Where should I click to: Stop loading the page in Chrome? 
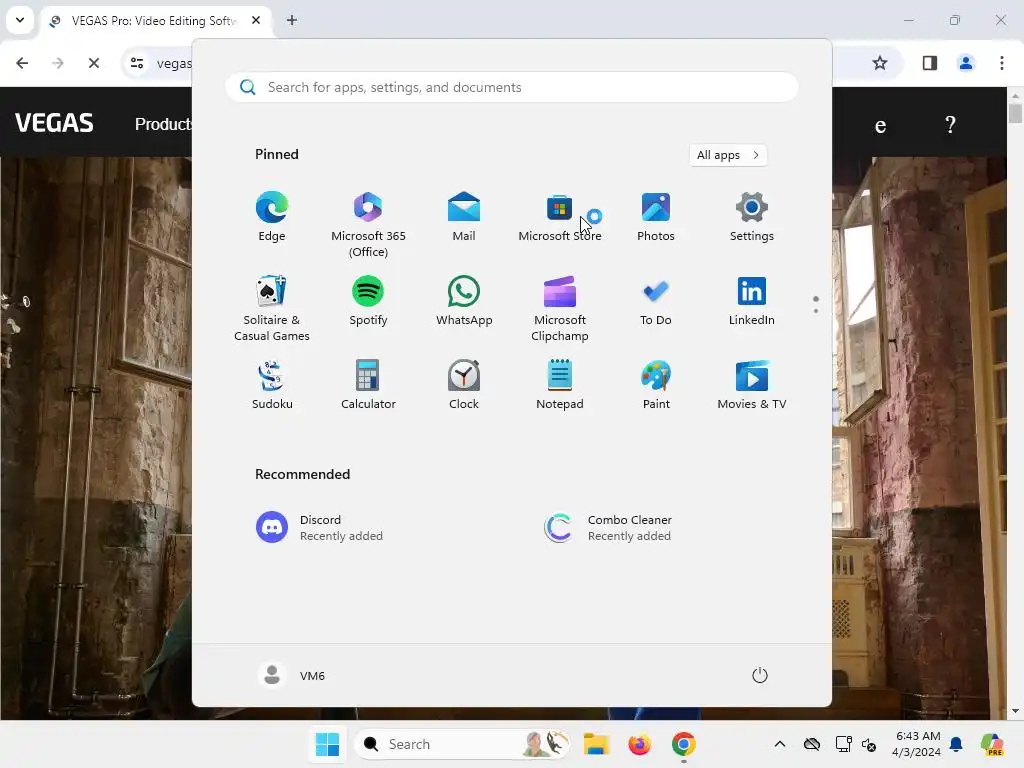(x=93, y=63)
